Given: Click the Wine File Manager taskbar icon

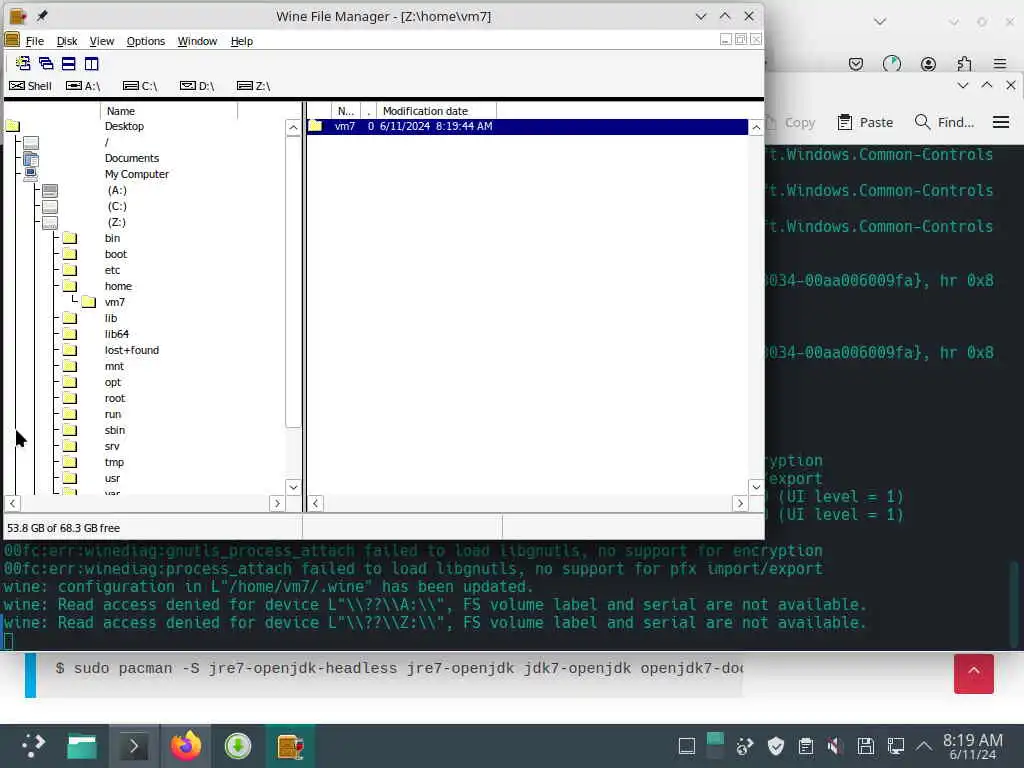Looking at the screenshot, I should [x=290, y=746].
